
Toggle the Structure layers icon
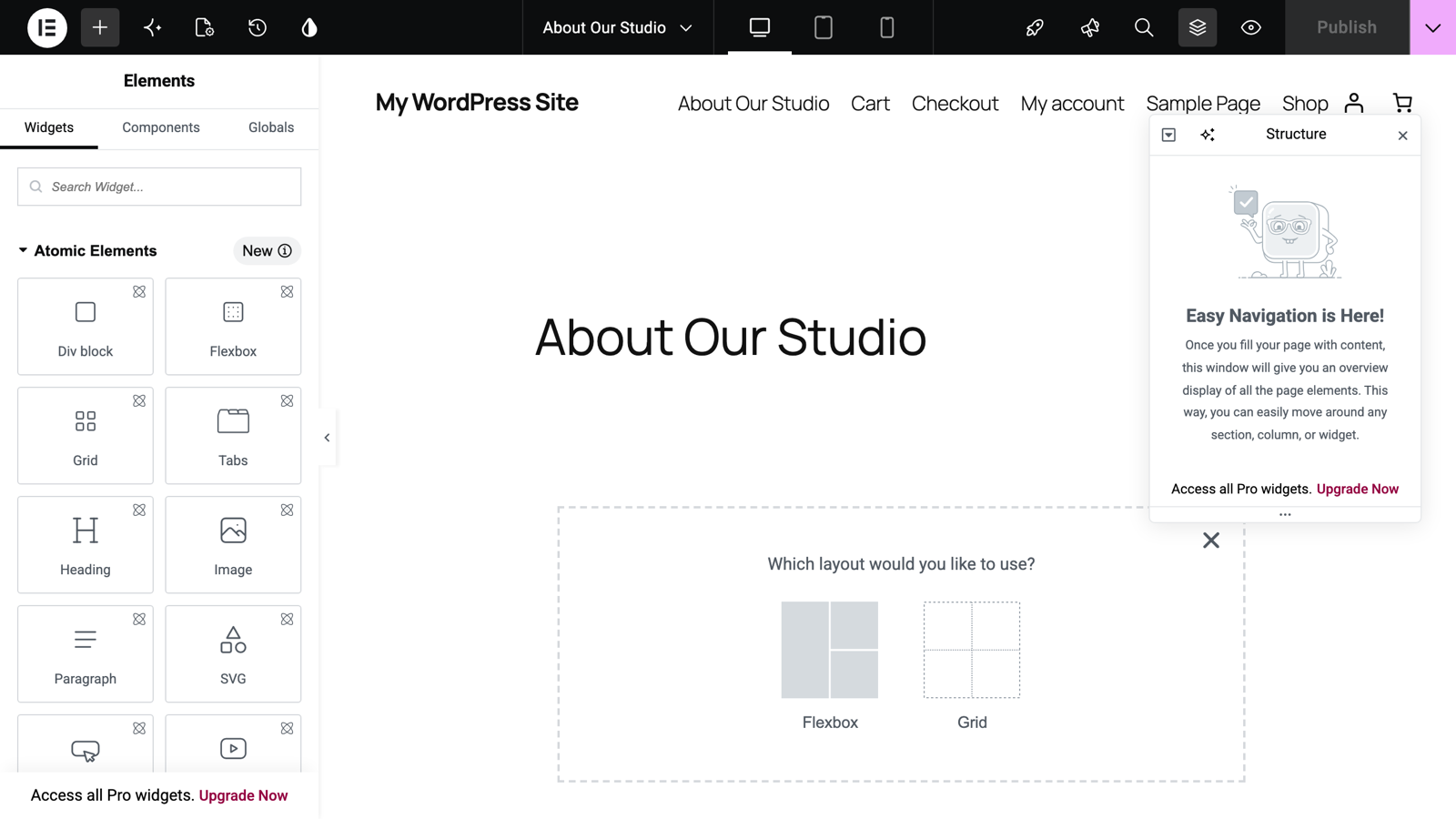click(1198, 27)
